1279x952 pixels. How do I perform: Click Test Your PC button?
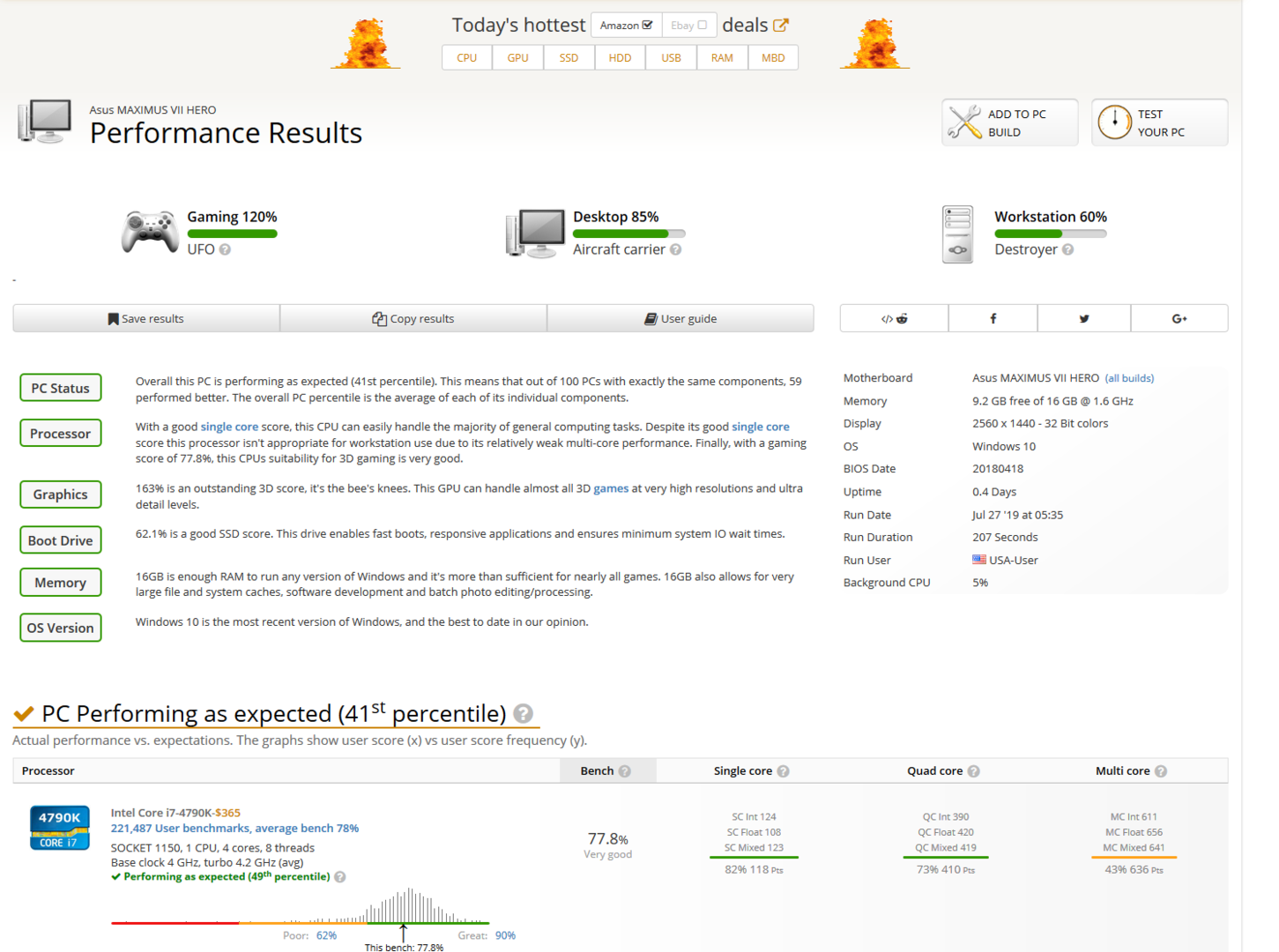point(1160,123)
